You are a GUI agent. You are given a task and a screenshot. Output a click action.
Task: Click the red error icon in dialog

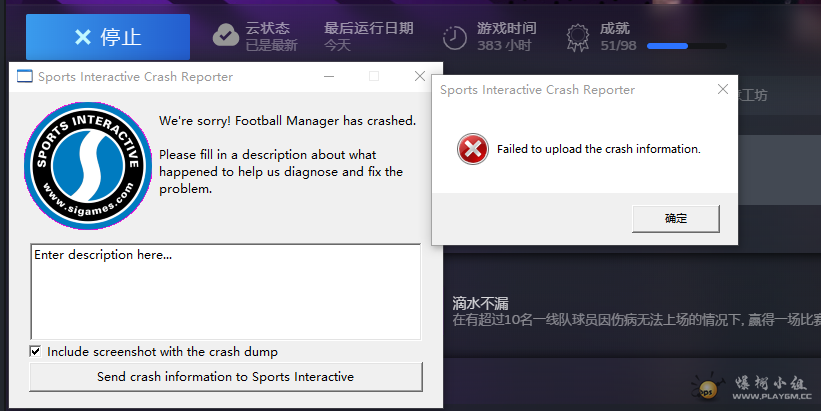[x=471, y=150]
